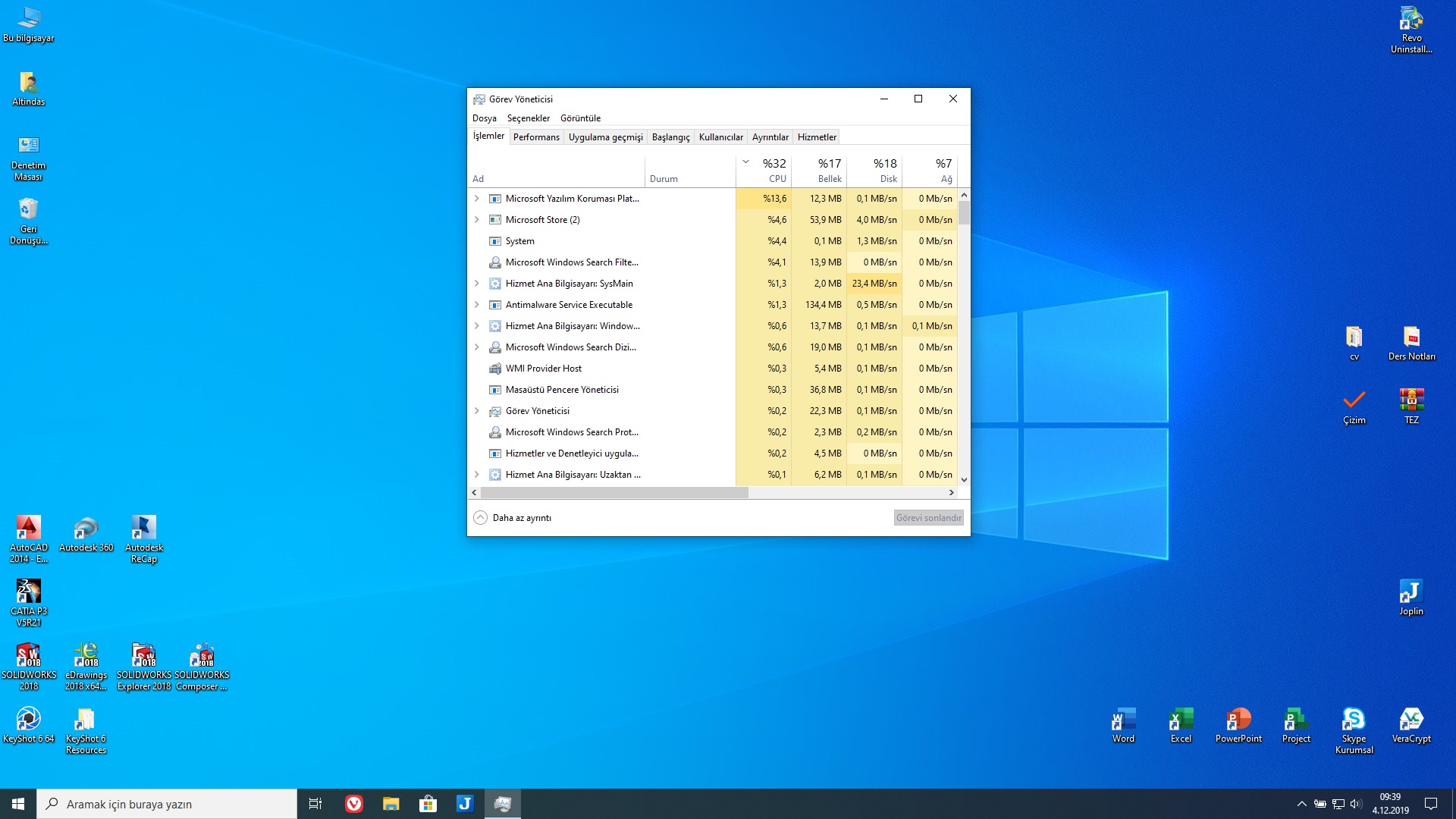Collapse details with Daha az ayrıntı
Screen dimensions: 1456x819
point(513,518)
